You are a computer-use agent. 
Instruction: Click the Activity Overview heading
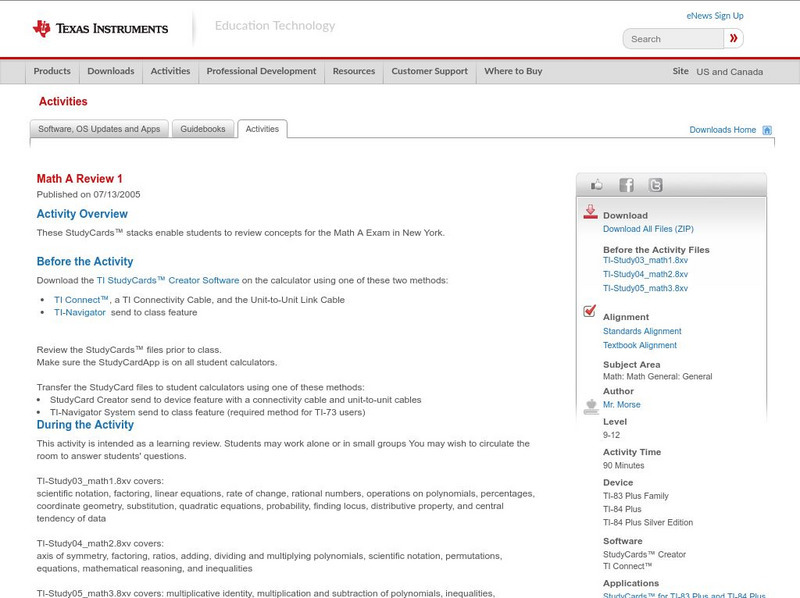tap(82, 214)
